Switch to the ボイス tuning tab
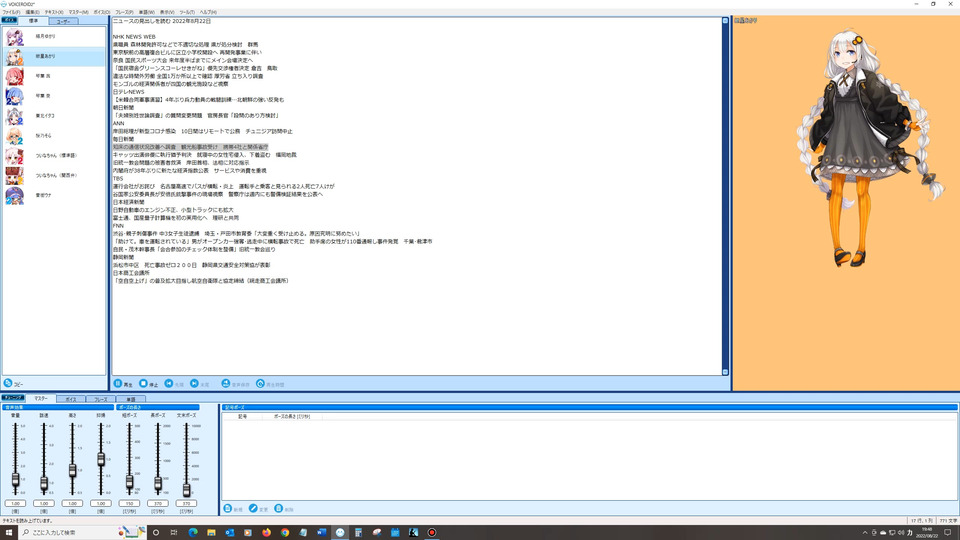Image resolution: width=960 pixels, height=540 pixels. tap(70, 399)
